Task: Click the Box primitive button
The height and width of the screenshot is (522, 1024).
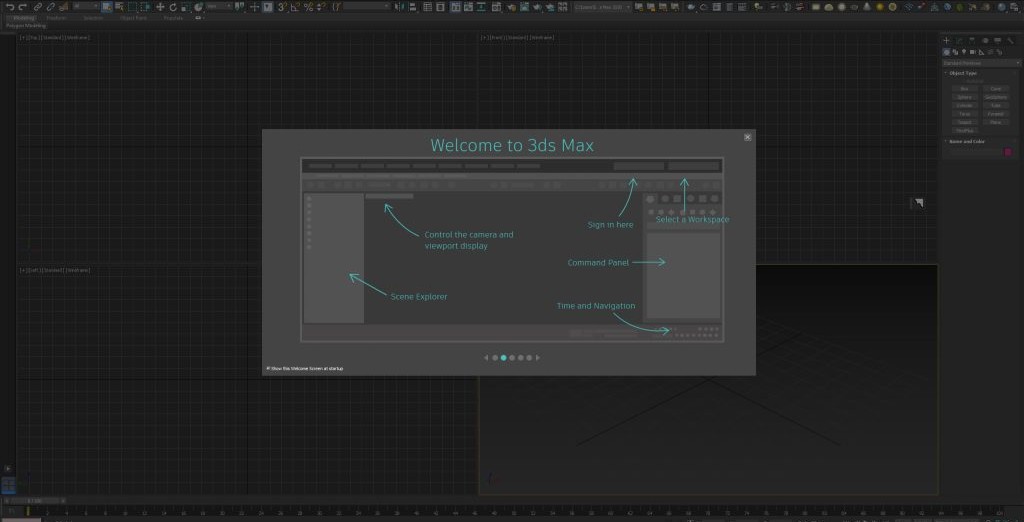Action: click(x=965, y=89)
